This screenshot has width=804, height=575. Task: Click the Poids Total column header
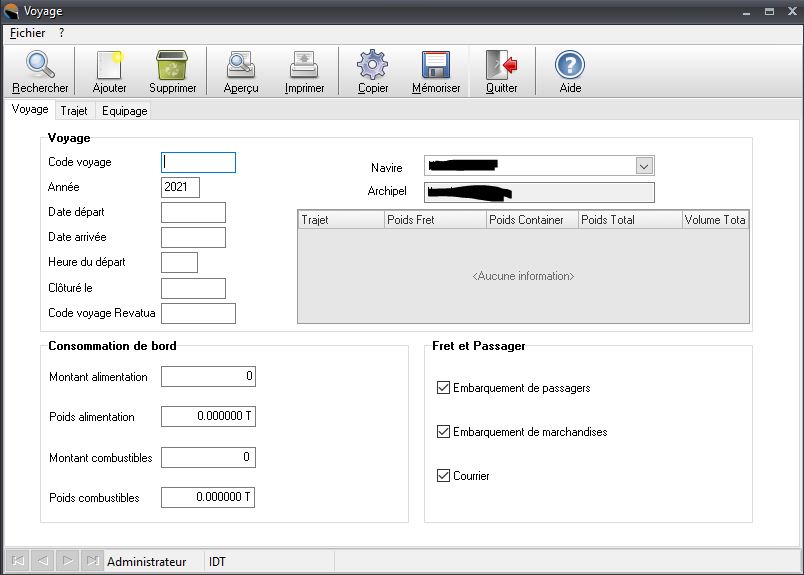629,220
